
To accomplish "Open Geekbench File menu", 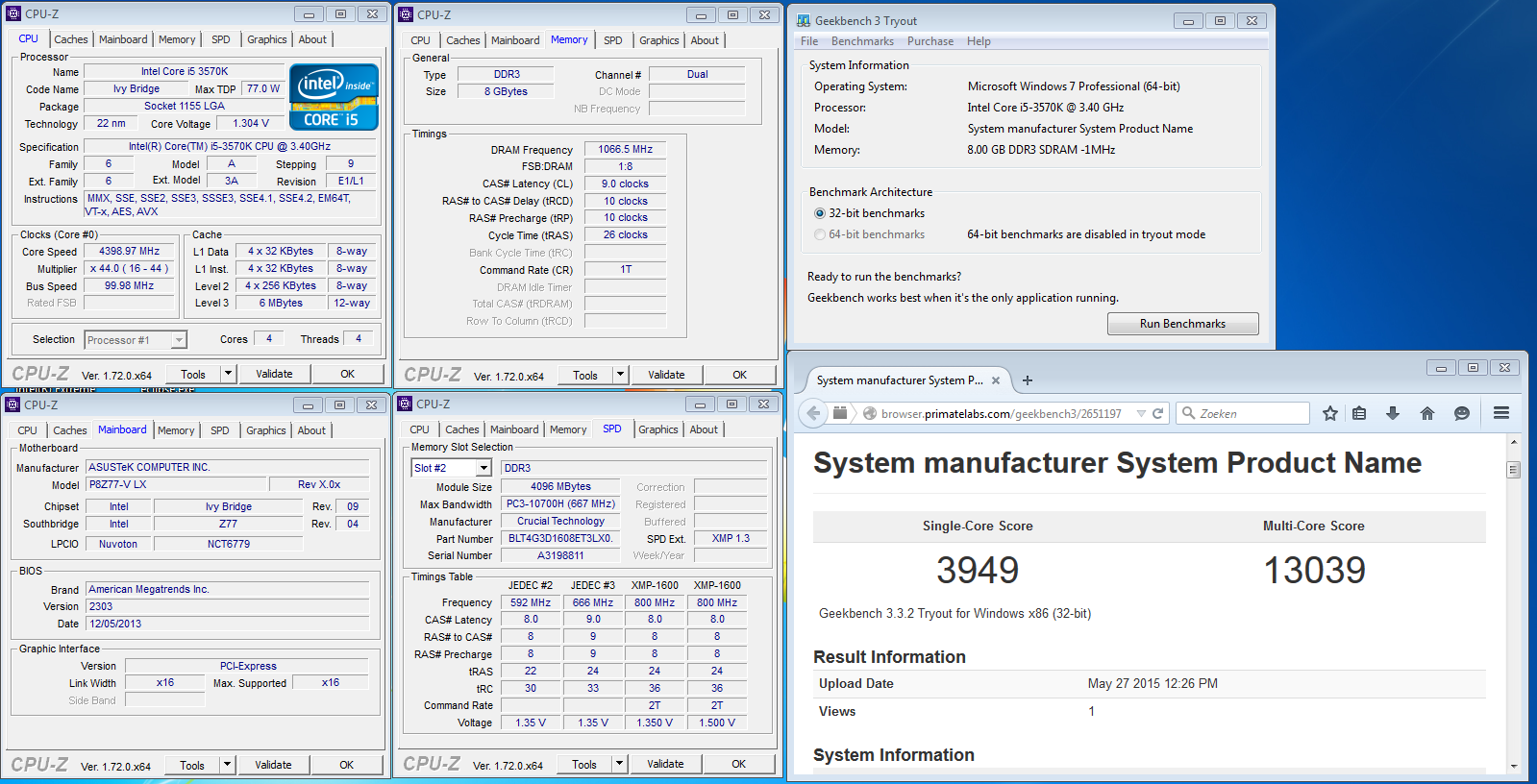I will pos(809,41).
